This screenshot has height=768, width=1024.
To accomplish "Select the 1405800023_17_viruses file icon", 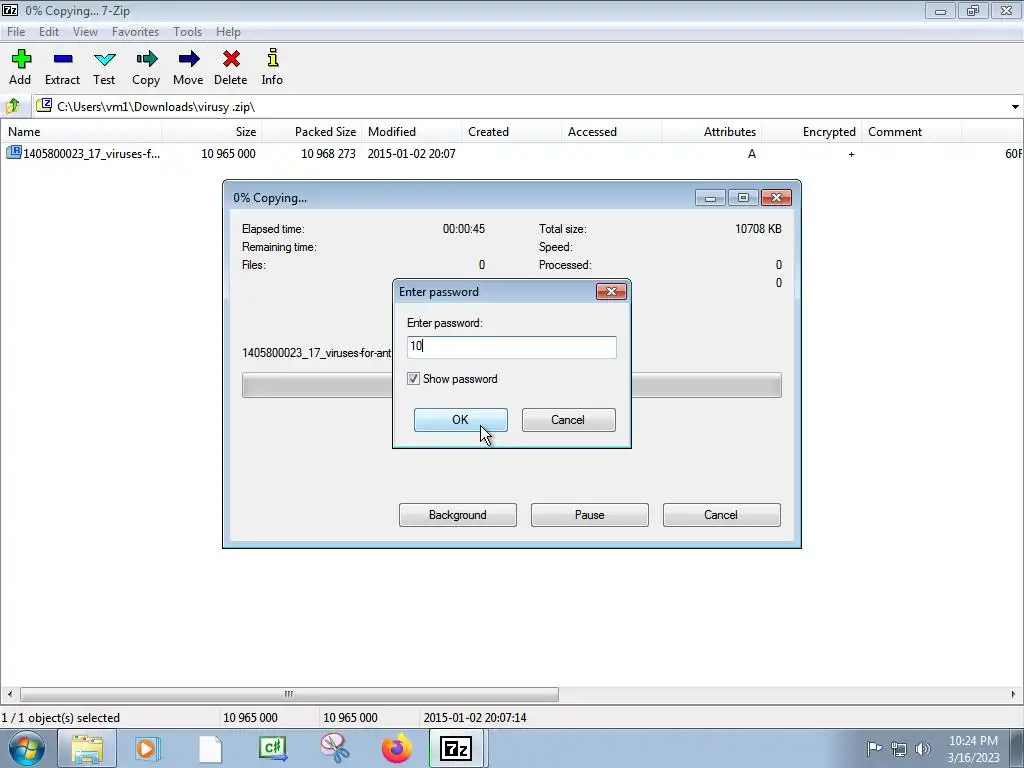I will 14,153.
